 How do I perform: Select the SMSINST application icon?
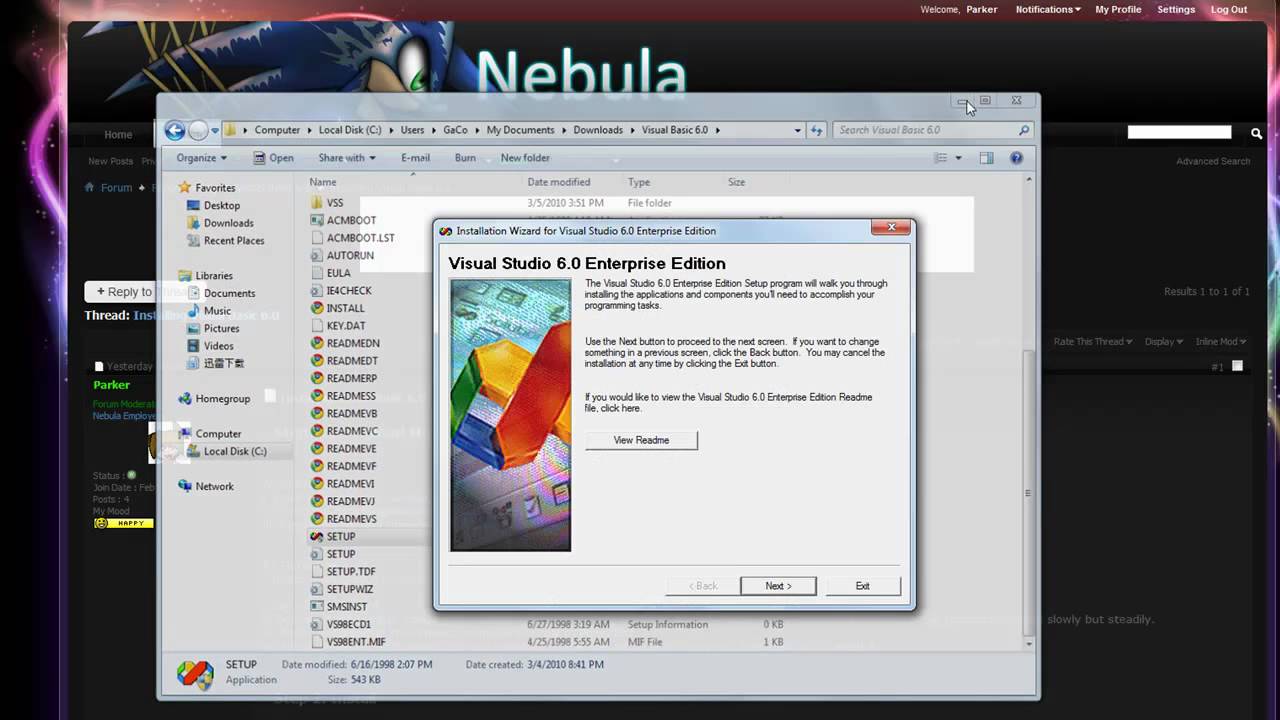[x=317, y=607]
